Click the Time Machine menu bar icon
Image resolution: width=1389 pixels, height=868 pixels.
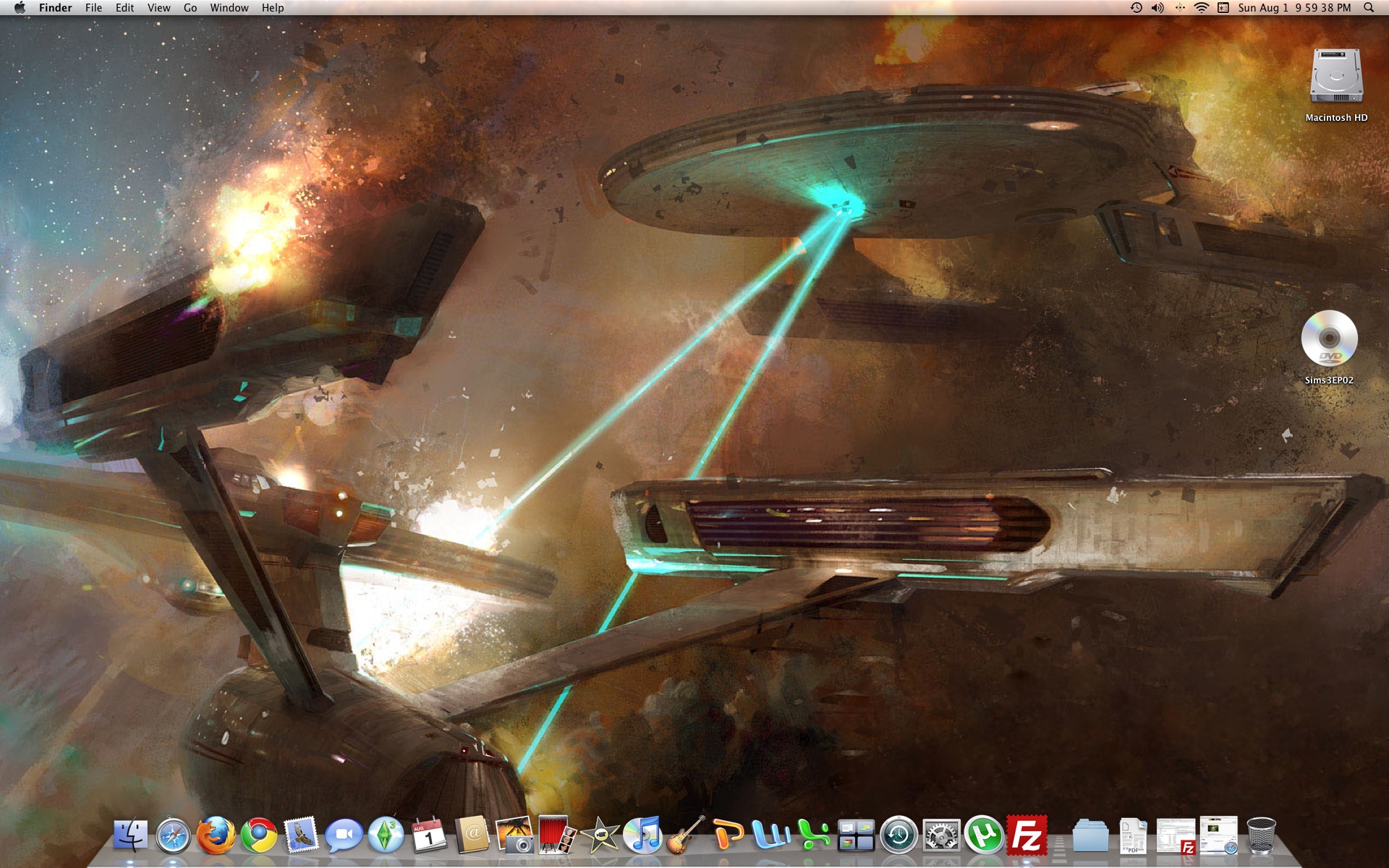coord(1137,8)
